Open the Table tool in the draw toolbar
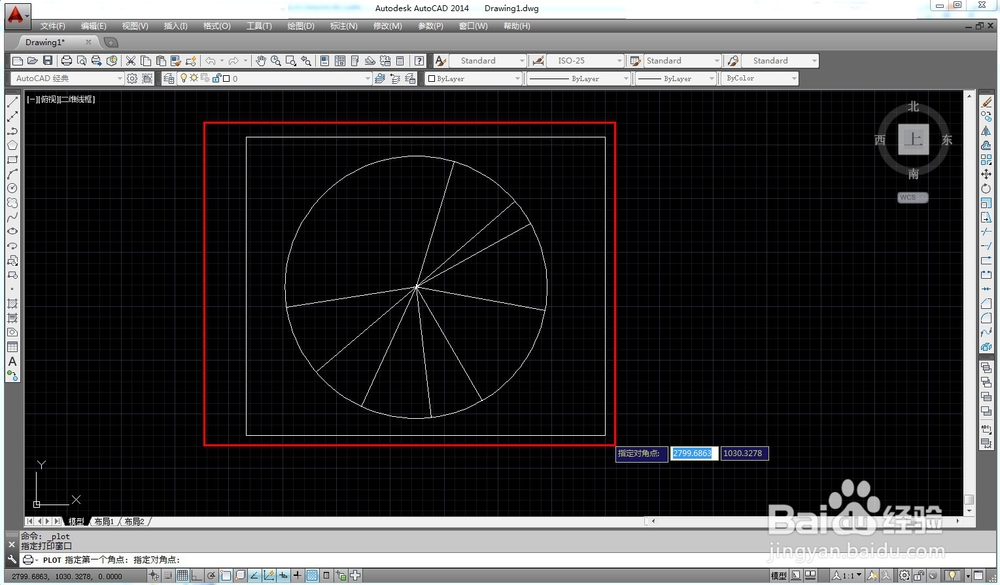 pyautogui.click(x=12, y=347)
